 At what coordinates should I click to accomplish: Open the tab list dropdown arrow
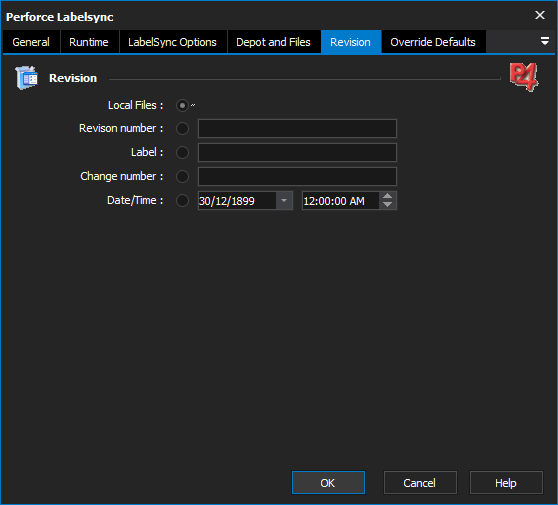pyautogui.click(x=544, y=41)
